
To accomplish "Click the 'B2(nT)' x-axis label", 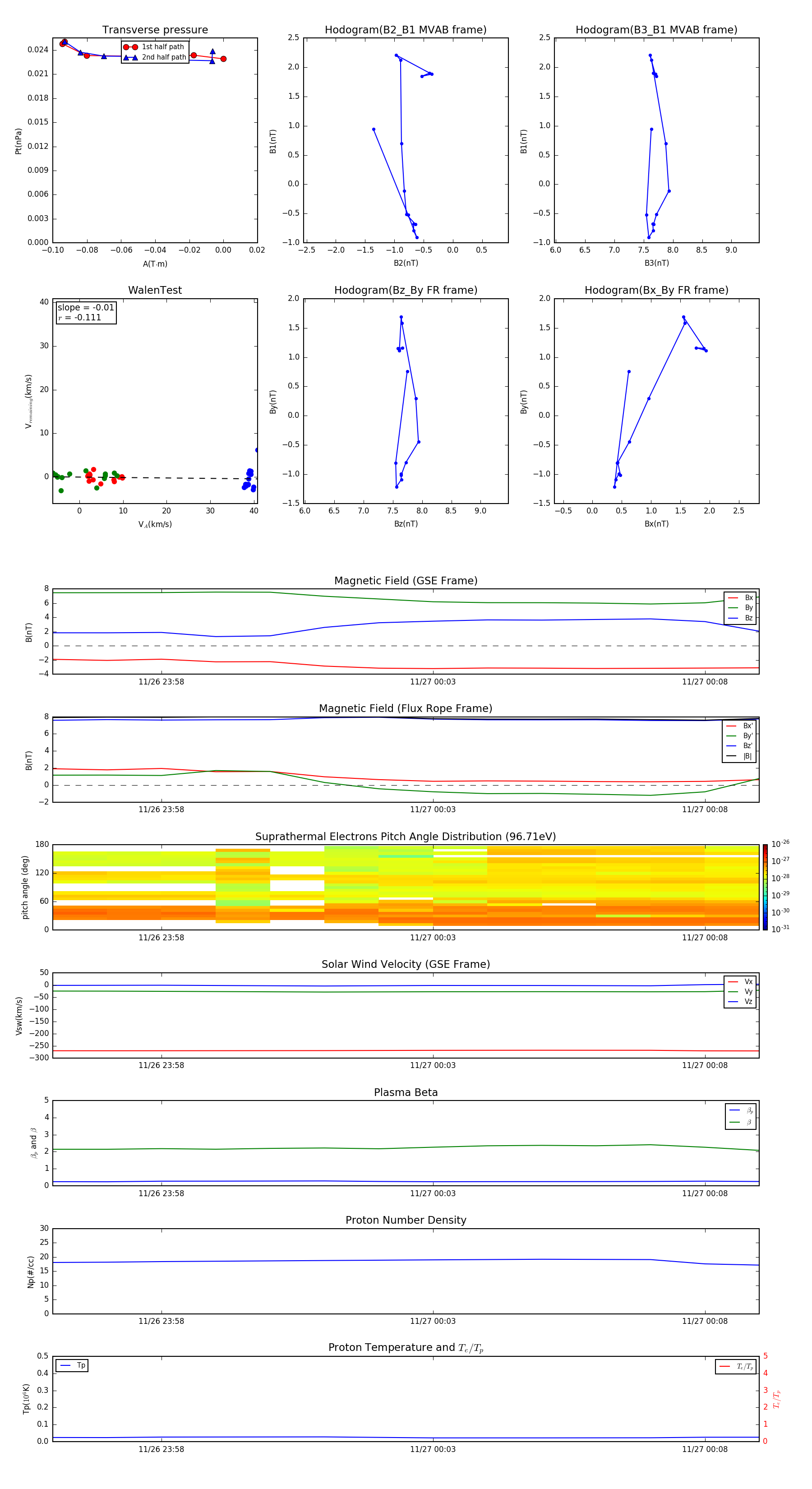I will pyautogui.click(x=406, y=263).
